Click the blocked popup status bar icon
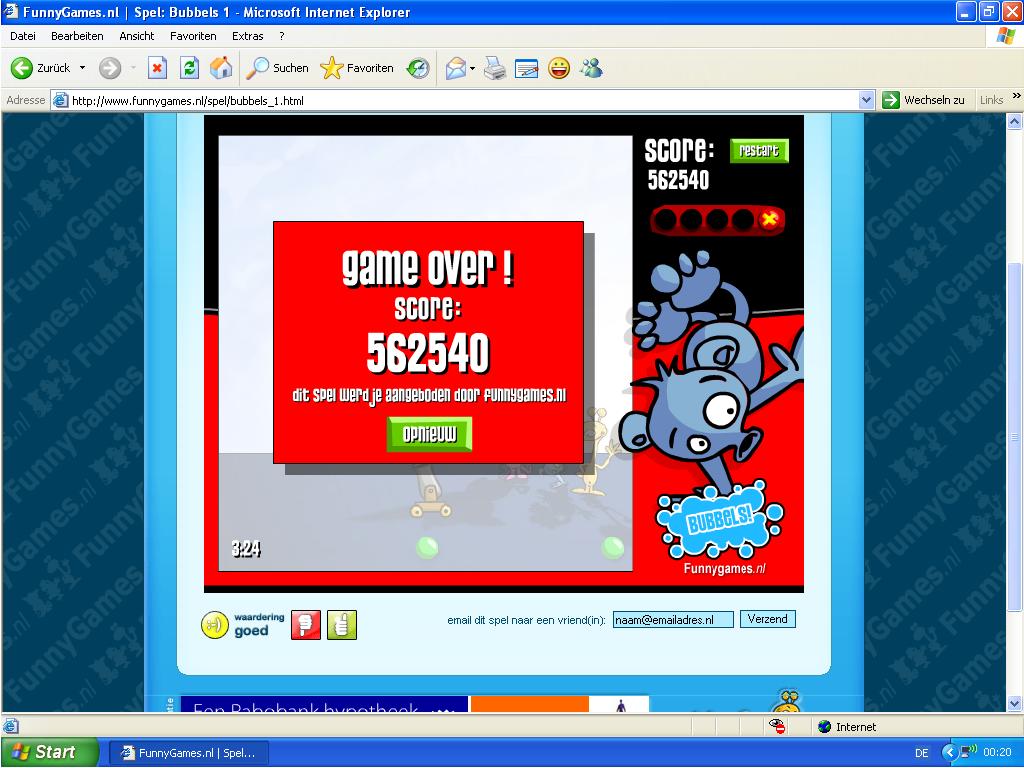The height and width of the screenshot is (768, 1024). click(777, 726)
